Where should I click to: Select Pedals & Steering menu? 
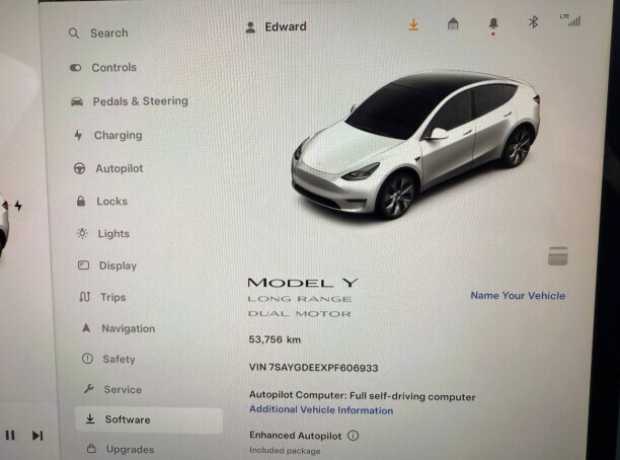[x=129, y=101]
